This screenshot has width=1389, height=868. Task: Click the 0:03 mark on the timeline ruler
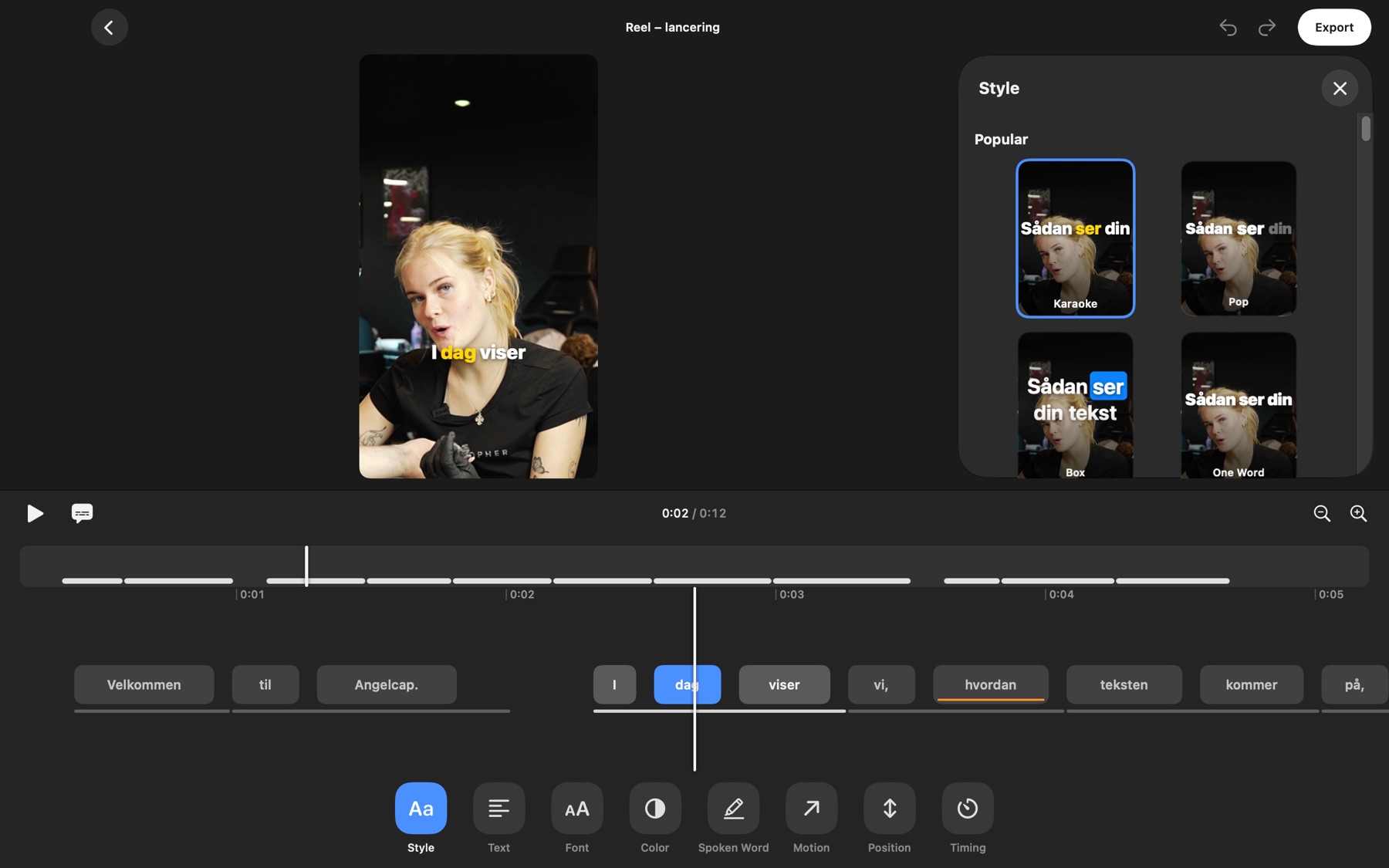pyautogui.click(x=792, y=594)
